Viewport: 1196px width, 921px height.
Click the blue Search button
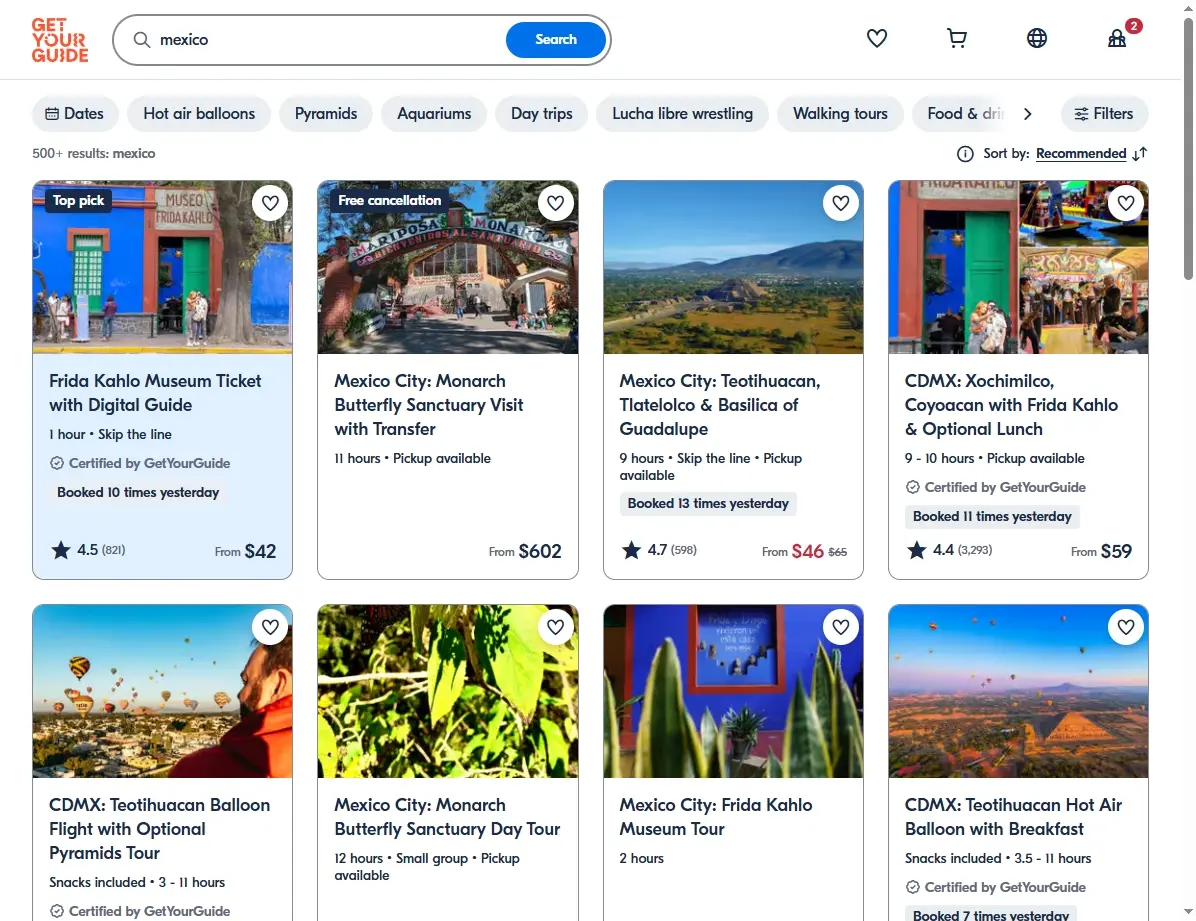555,40
